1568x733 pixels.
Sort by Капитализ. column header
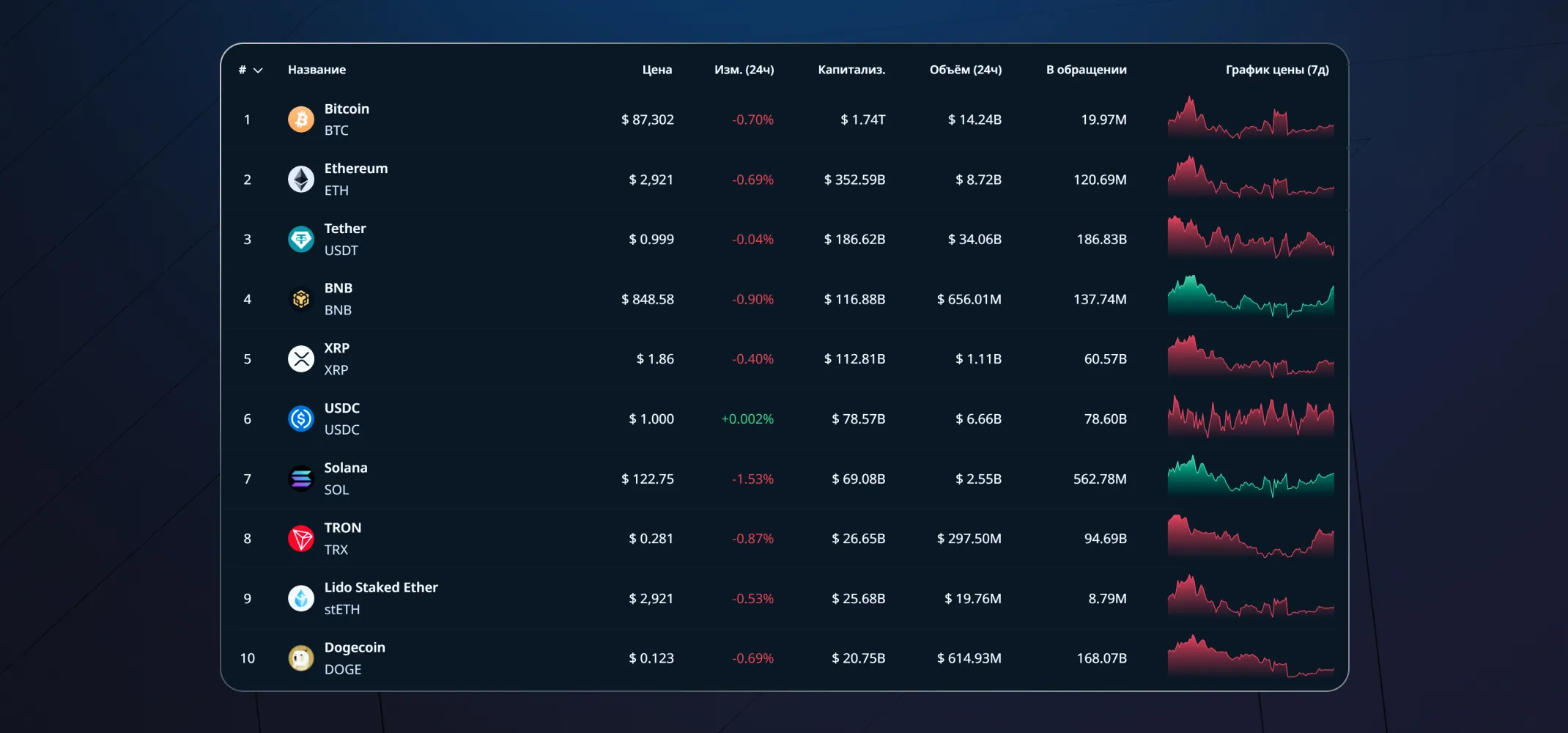click(851, 70)
